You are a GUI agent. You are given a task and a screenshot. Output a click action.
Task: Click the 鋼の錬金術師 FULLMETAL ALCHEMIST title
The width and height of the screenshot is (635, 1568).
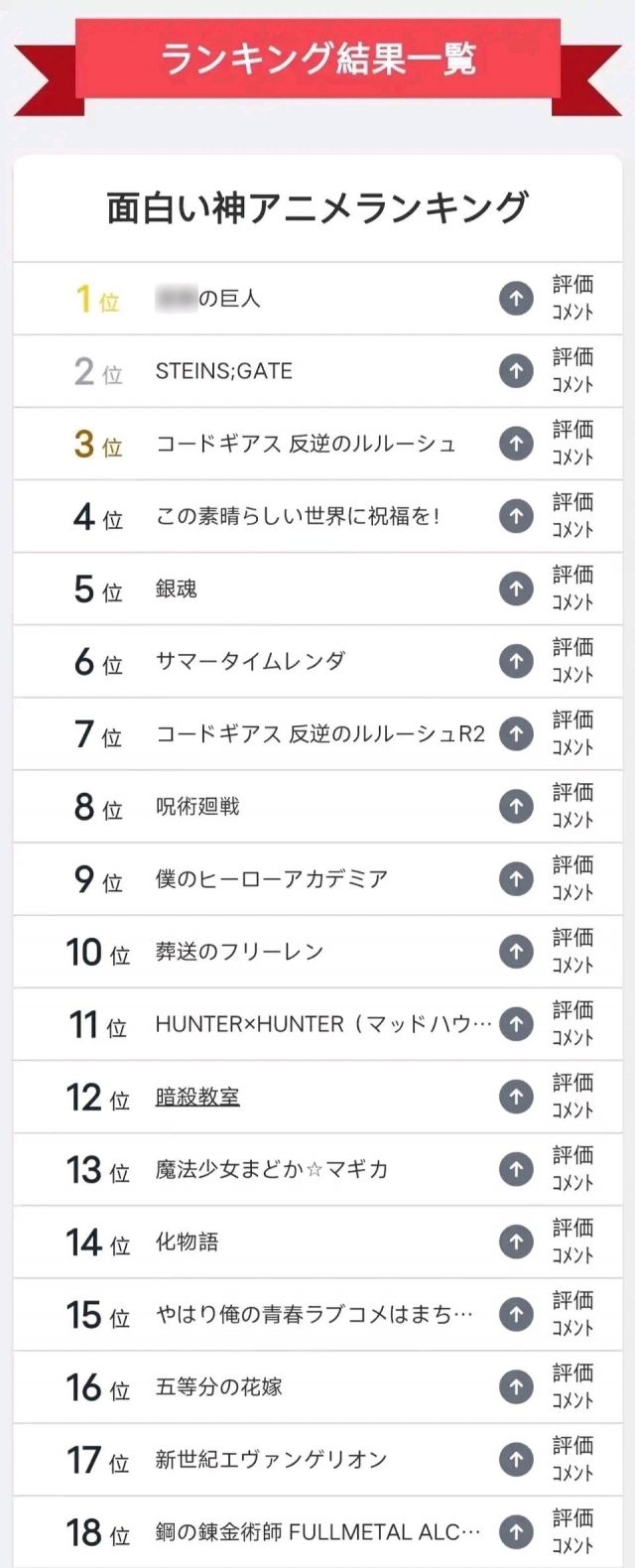click(x=317, y=1531)
